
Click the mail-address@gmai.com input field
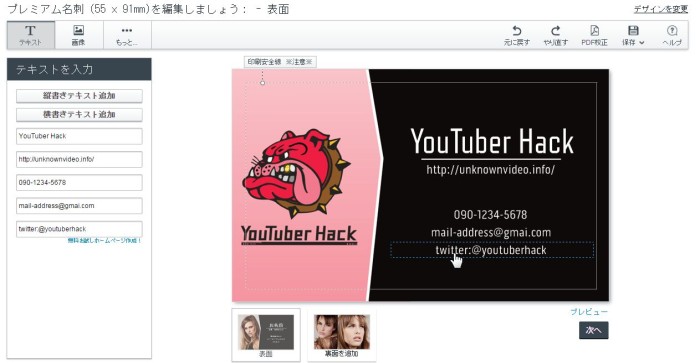pos(79,206)
